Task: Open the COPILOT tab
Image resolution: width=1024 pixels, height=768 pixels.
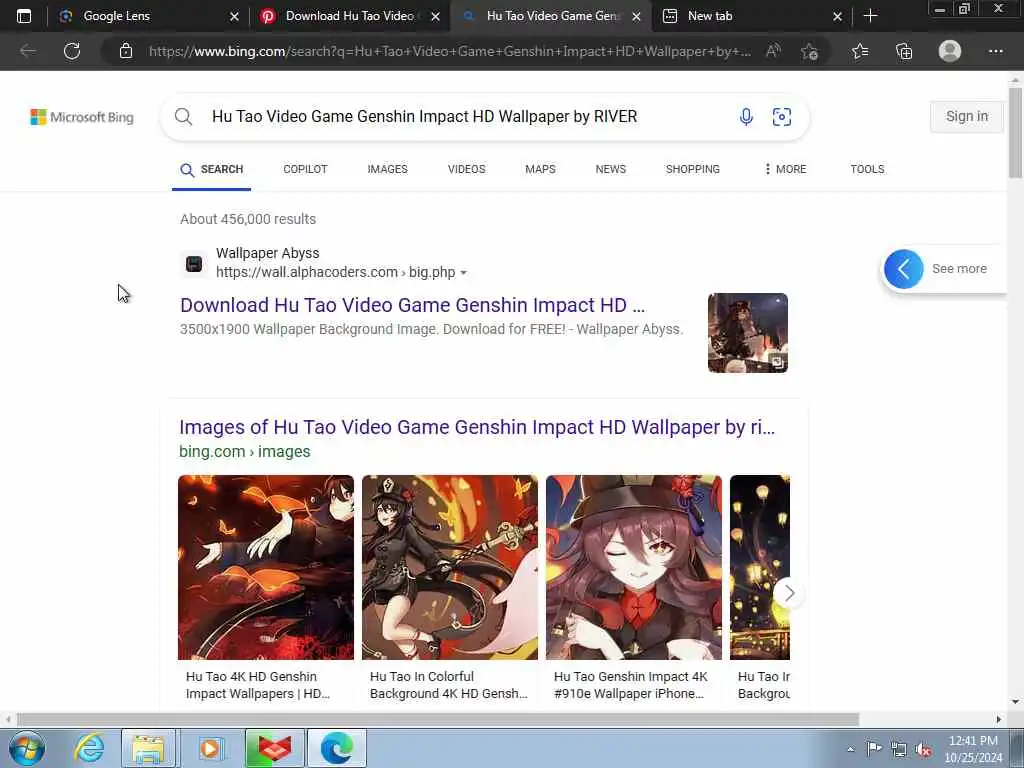Action: tap(305, 169)
